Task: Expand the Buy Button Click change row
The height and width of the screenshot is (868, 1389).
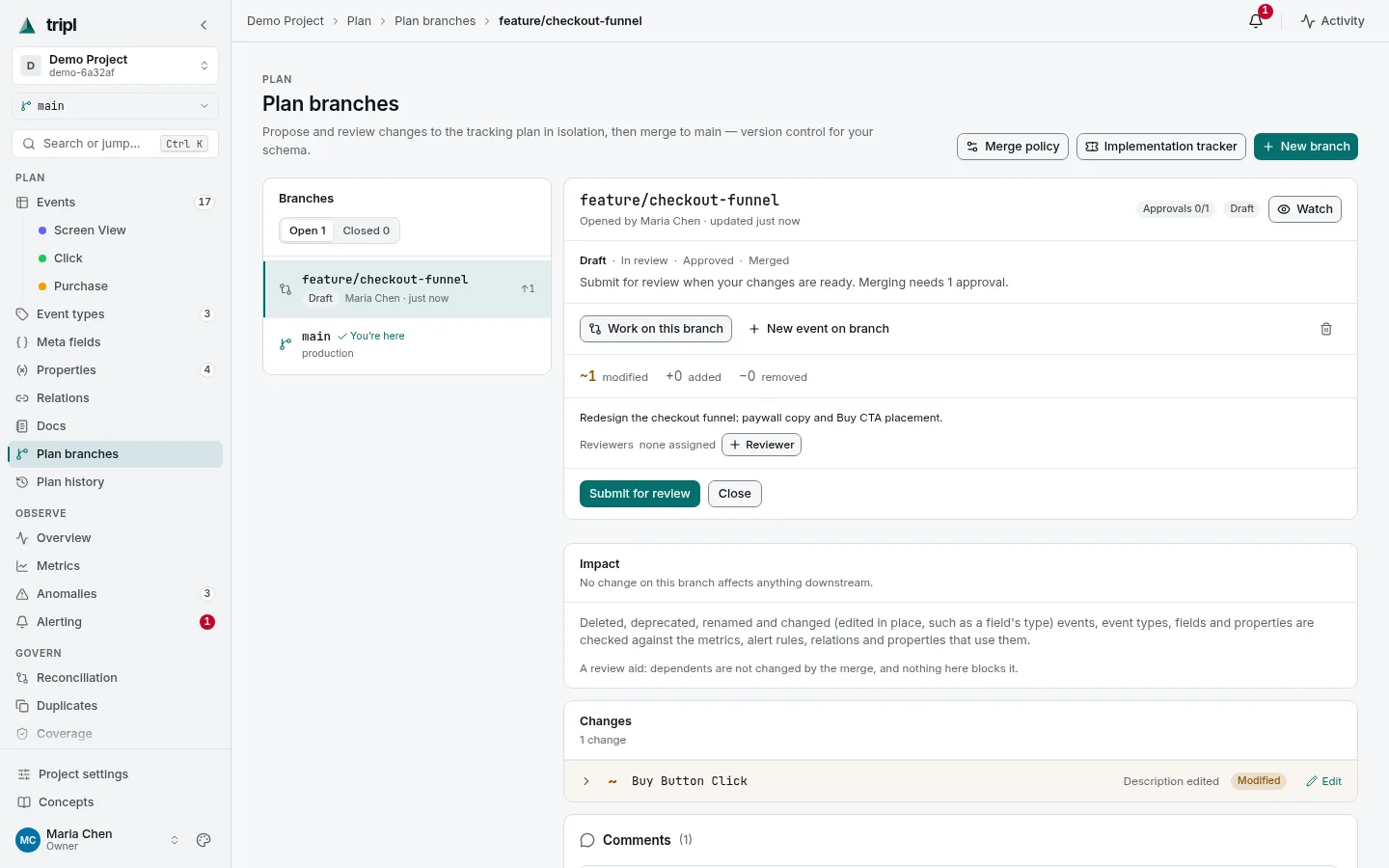Action: (586, 781)
